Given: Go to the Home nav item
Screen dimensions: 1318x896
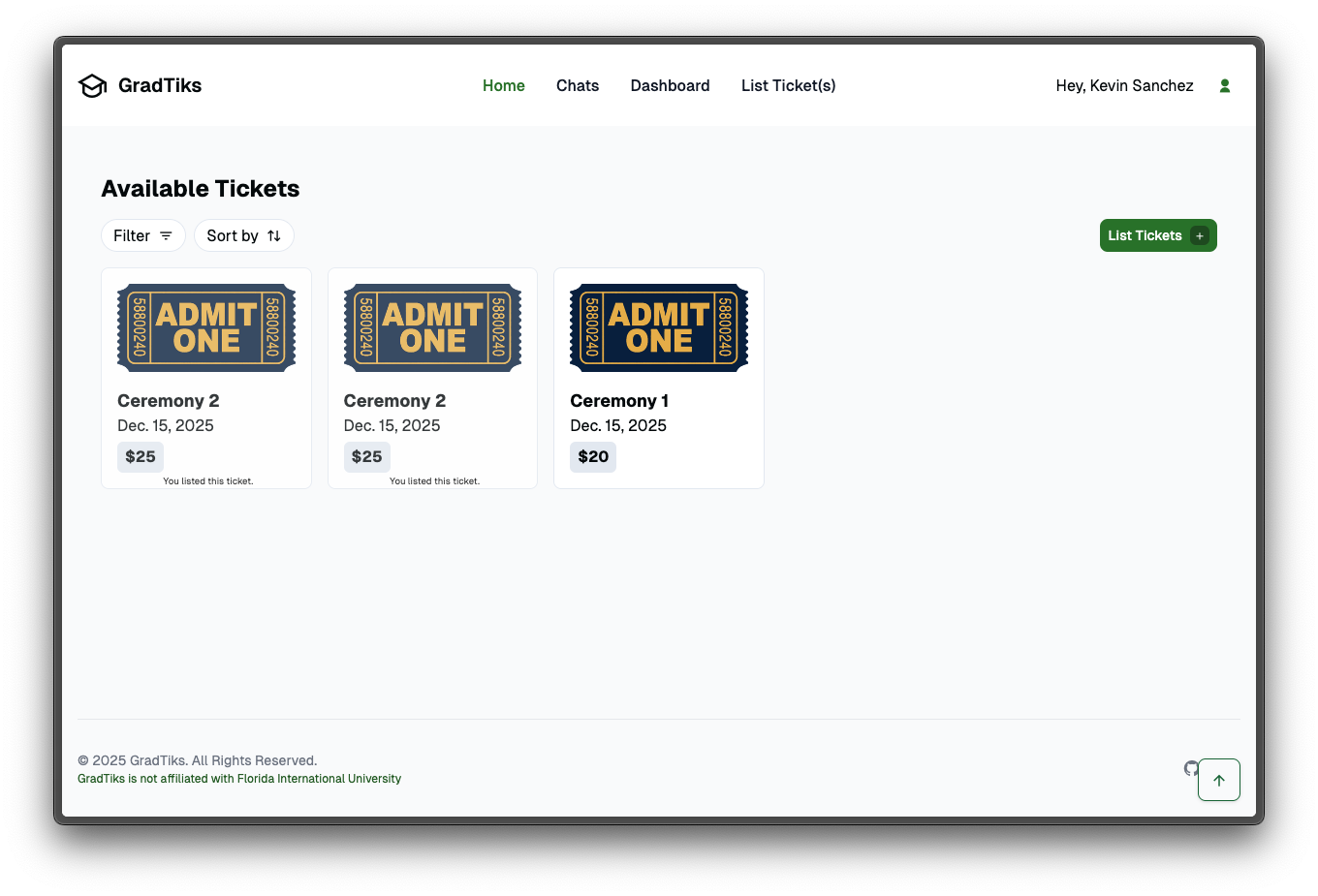Looking at the screenshot, I should 503,86.
